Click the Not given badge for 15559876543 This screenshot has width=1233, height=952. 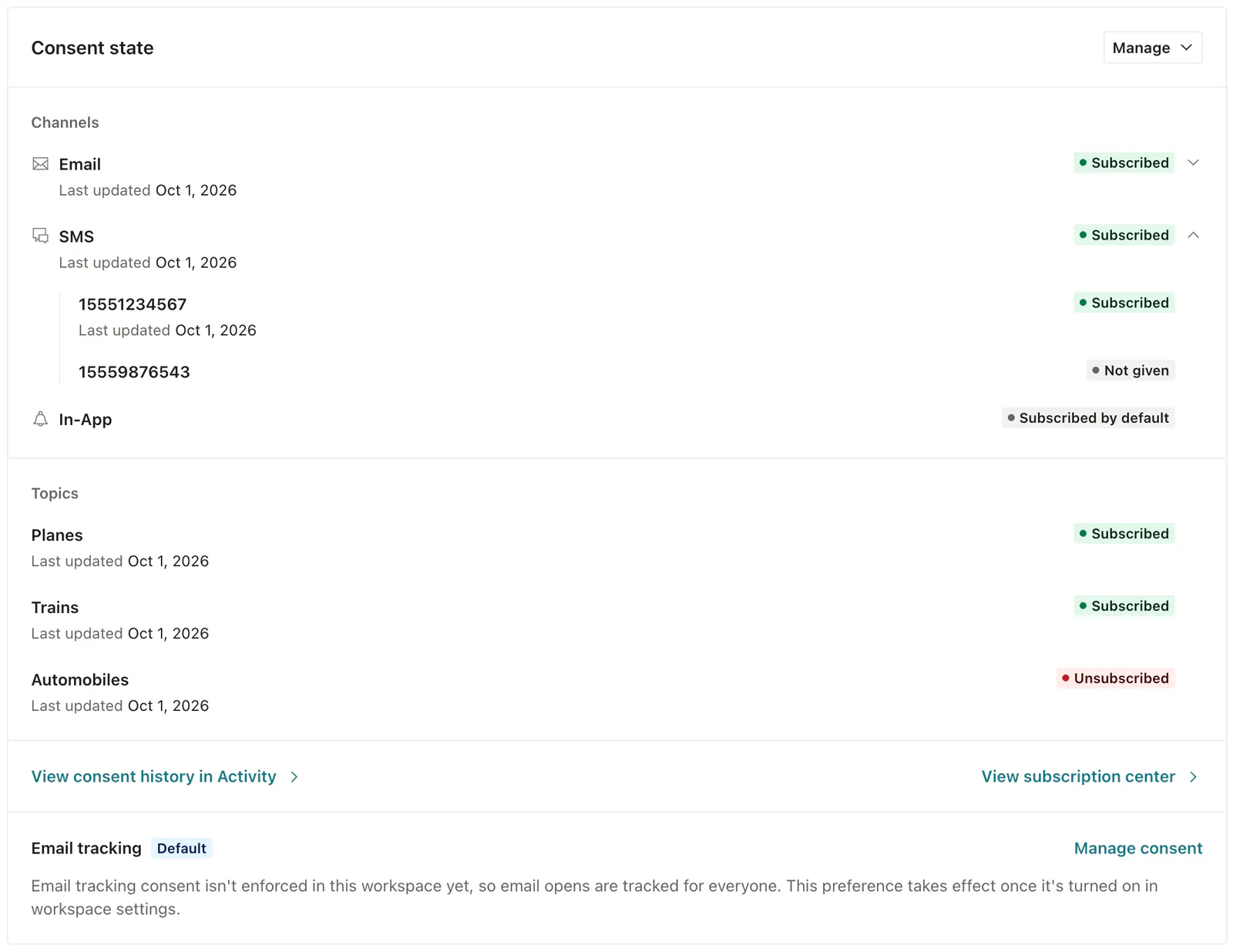click(x=1131, y=370)
